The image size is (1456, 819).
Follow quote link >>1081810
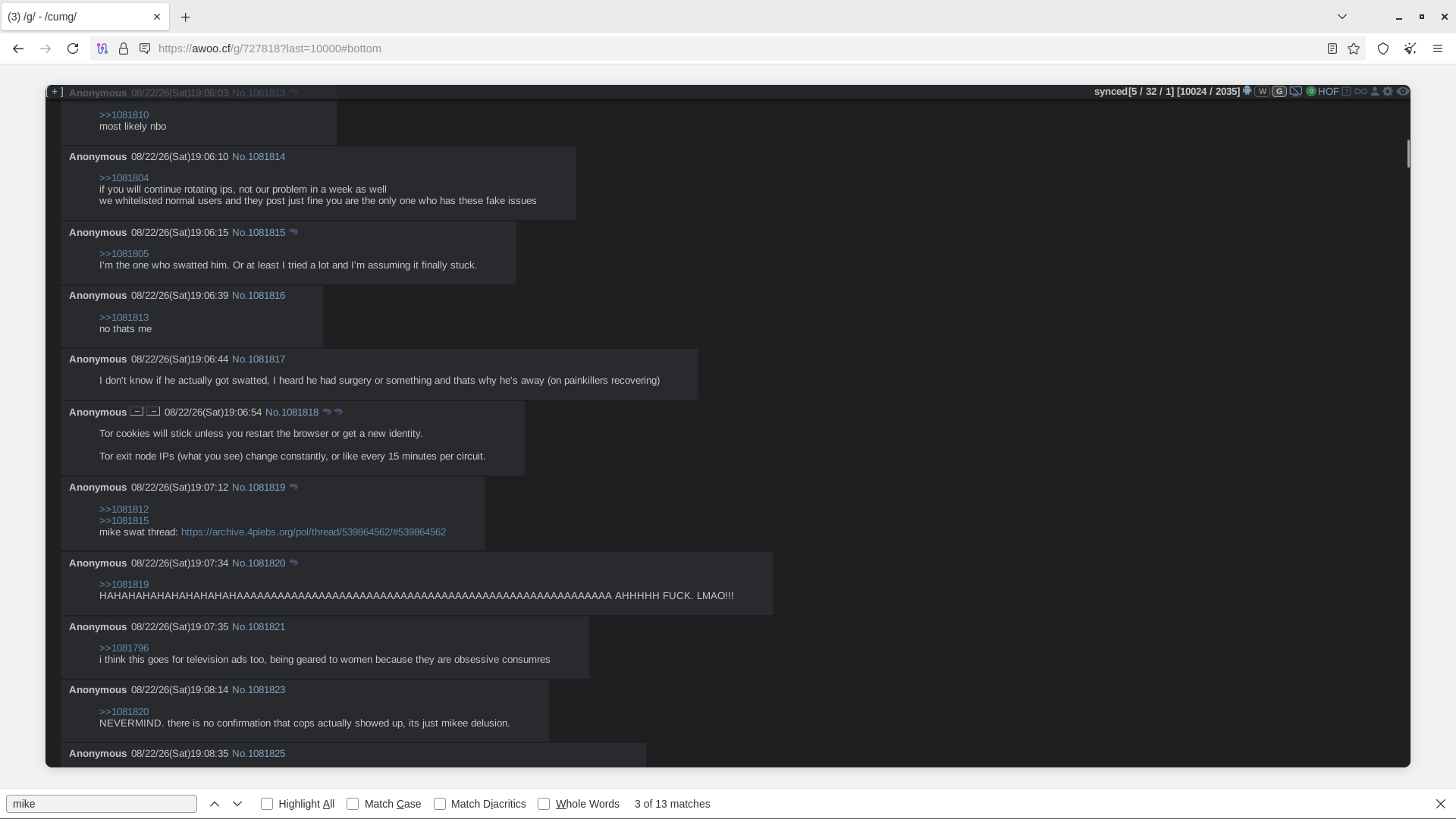click(x=124, y=115)
